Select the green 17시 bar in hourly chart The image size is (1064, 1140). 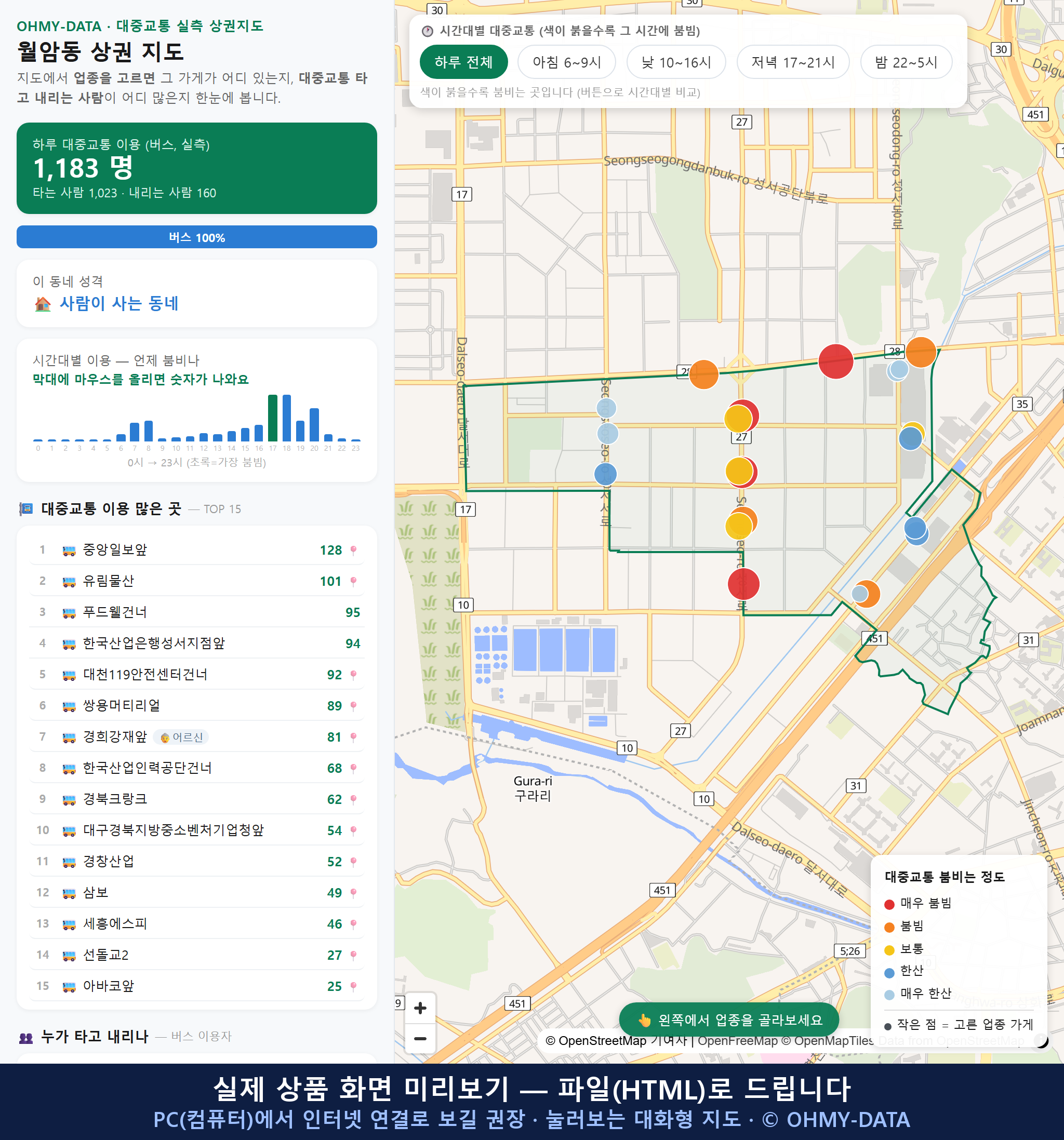(272, 418)
